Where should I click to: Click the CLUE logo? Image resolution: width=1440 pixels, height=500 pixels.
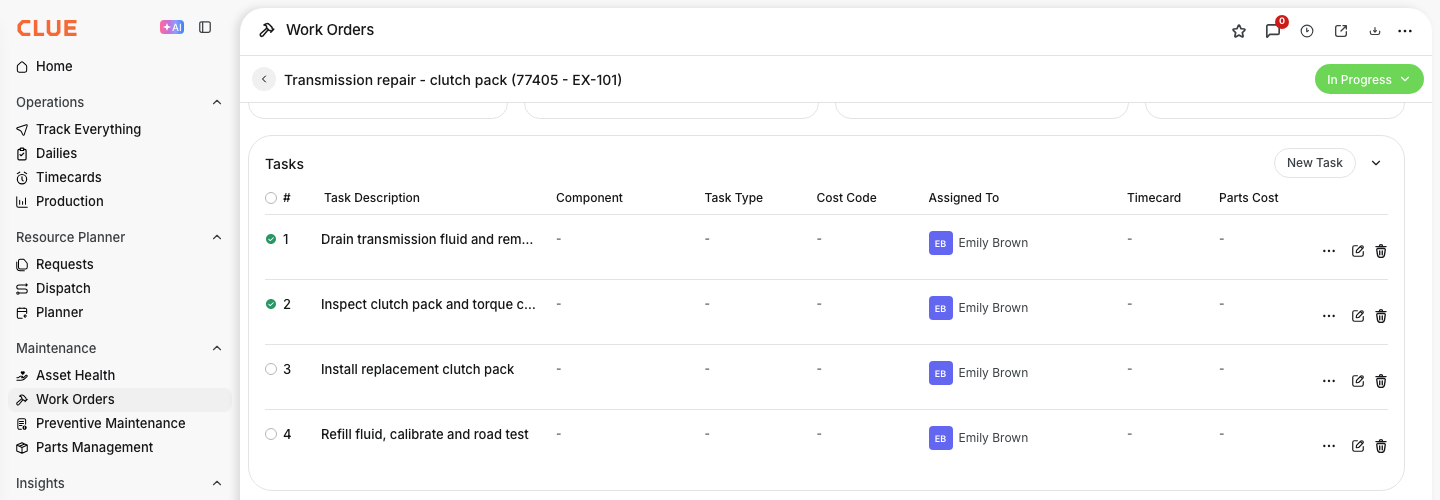point(47,28)
